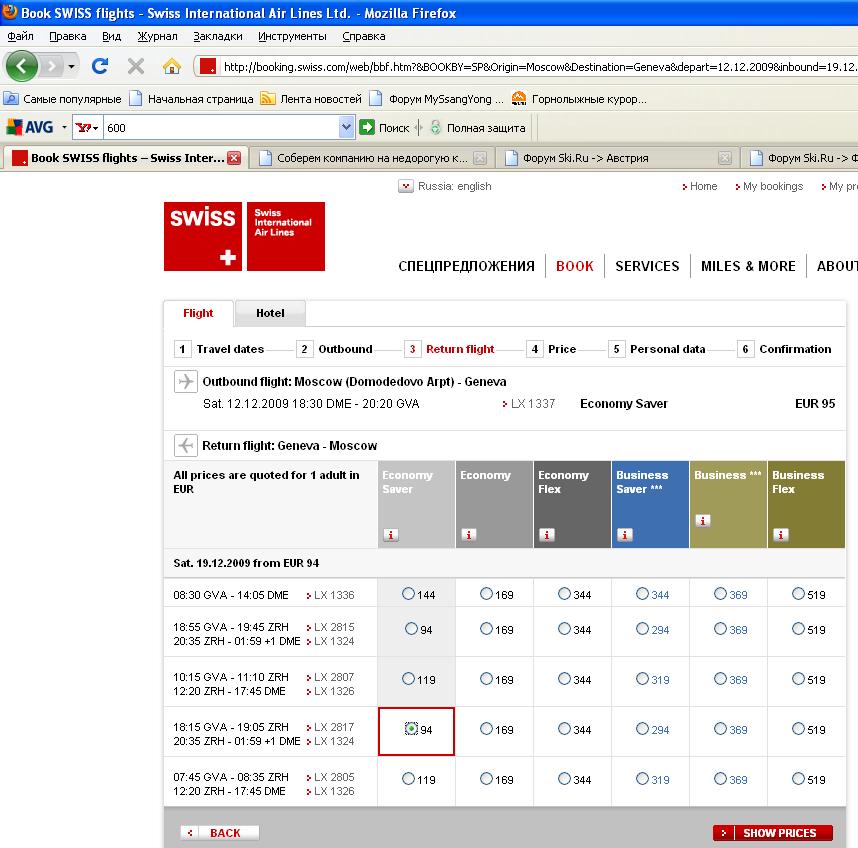Open the Правка menu
Viewport: 858px width, 848px height.
click(x=68, y=36)
